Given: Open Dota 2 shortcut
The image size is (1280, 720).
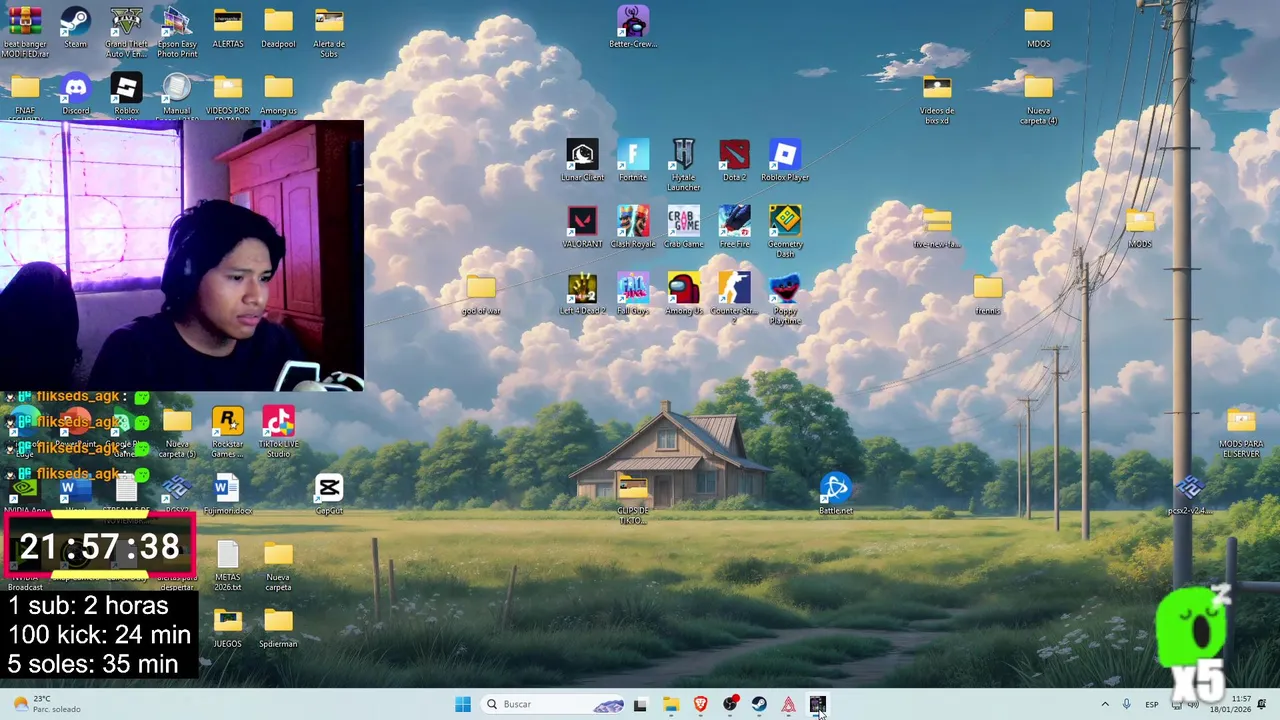Looking at the screenshot, I should pos(734,161).
